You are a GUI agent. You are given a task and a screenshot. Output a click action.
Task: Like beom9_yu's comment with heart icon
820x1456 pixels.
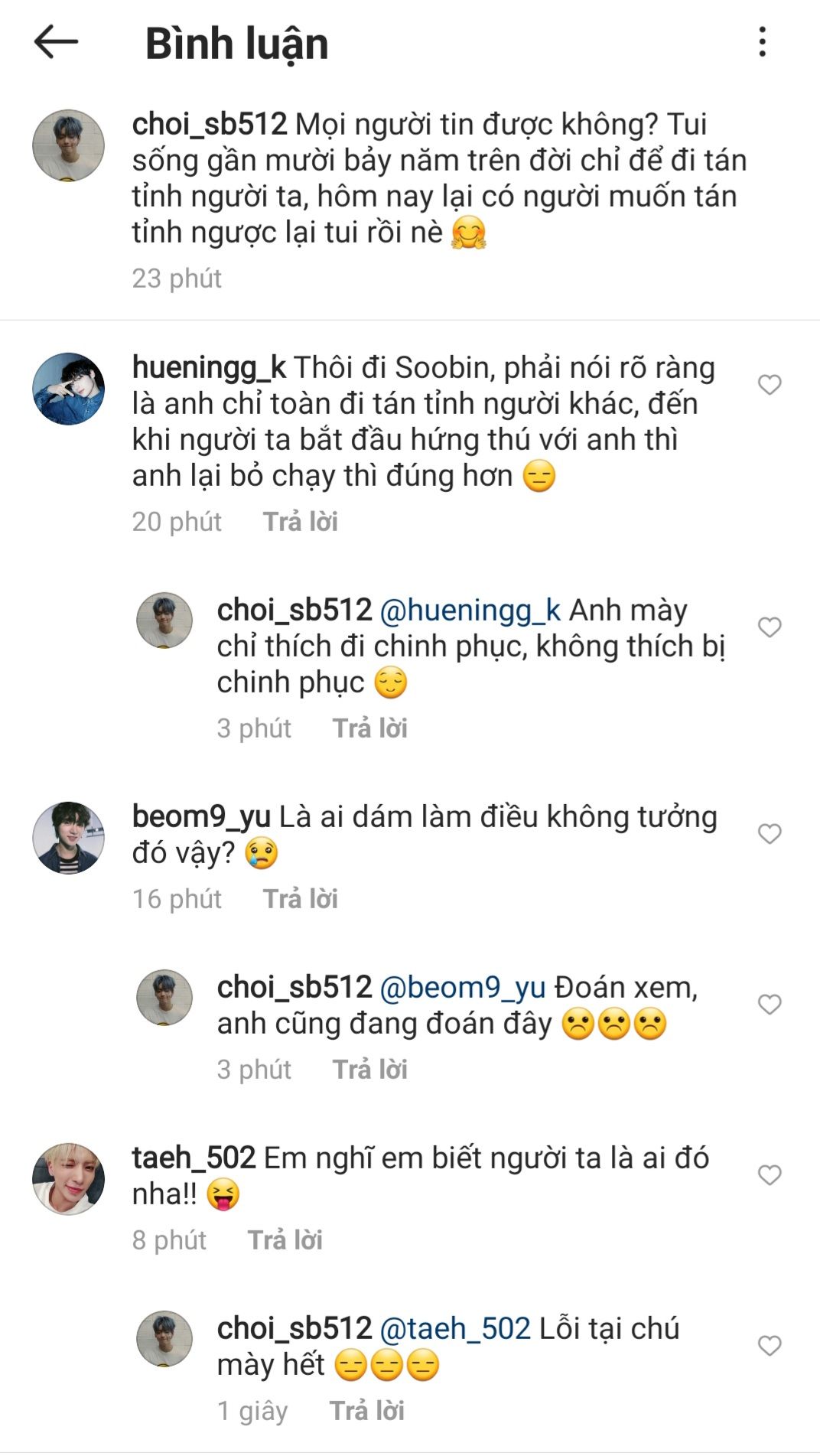[x=770, y=834]
